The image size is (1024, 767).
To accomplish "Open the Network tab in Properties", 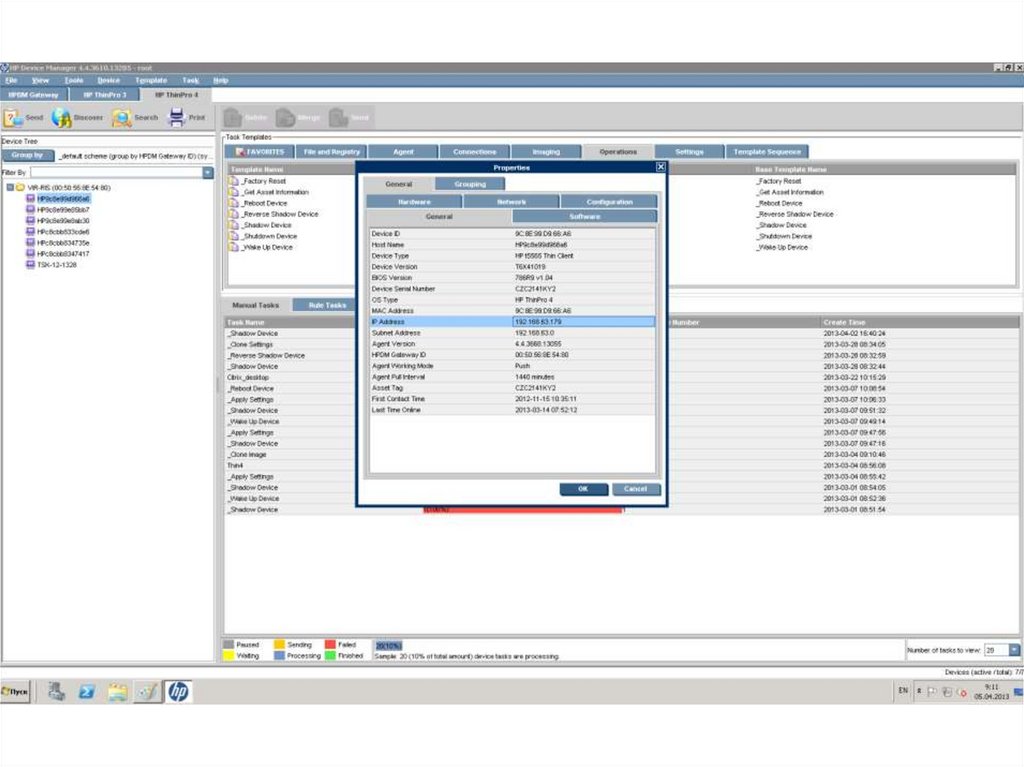I will [511, 202].
